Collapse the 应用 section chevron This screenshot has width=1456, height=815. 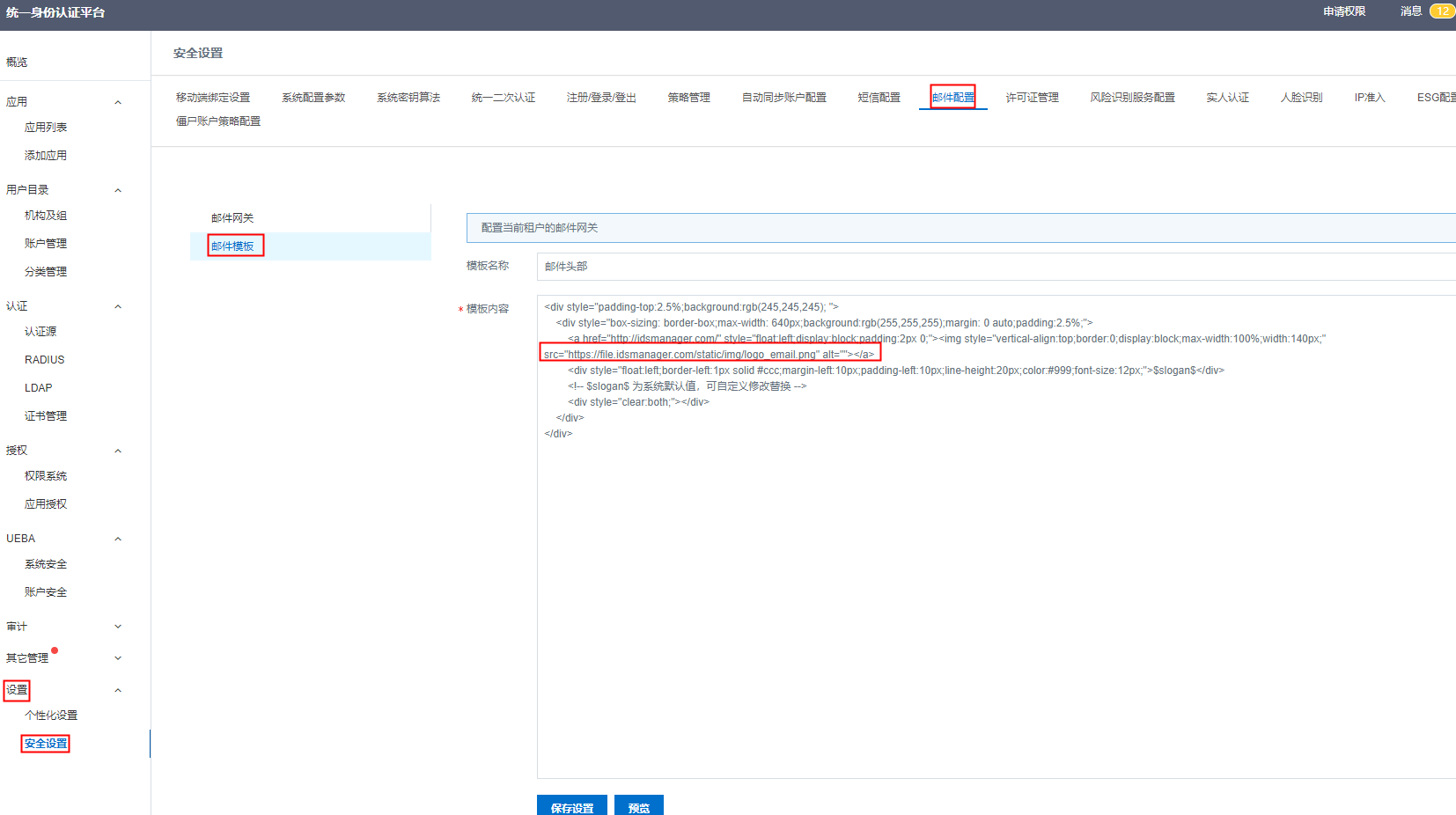pos(118,102)
